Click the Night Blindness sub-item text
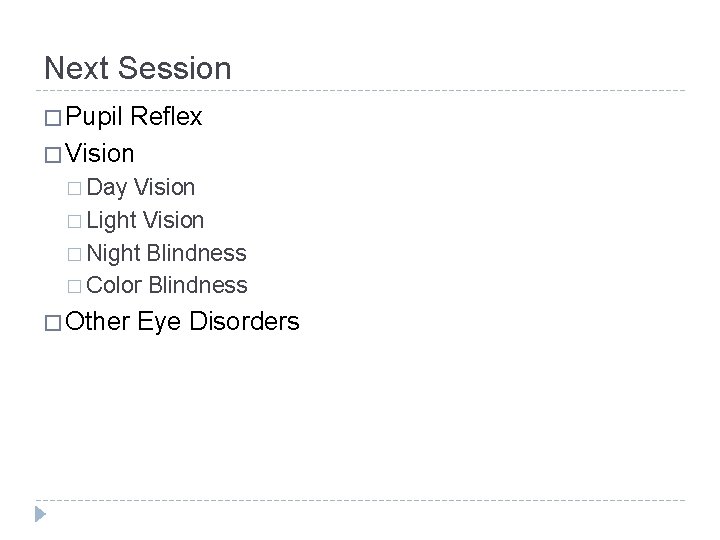The height and width of the screenshot is (540, 720). 167,253
